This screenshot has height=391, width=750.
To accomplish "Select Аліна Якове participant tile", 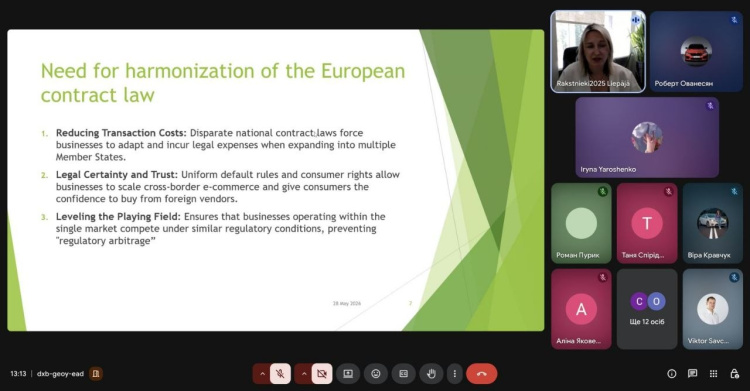I will tap(581, 309).
